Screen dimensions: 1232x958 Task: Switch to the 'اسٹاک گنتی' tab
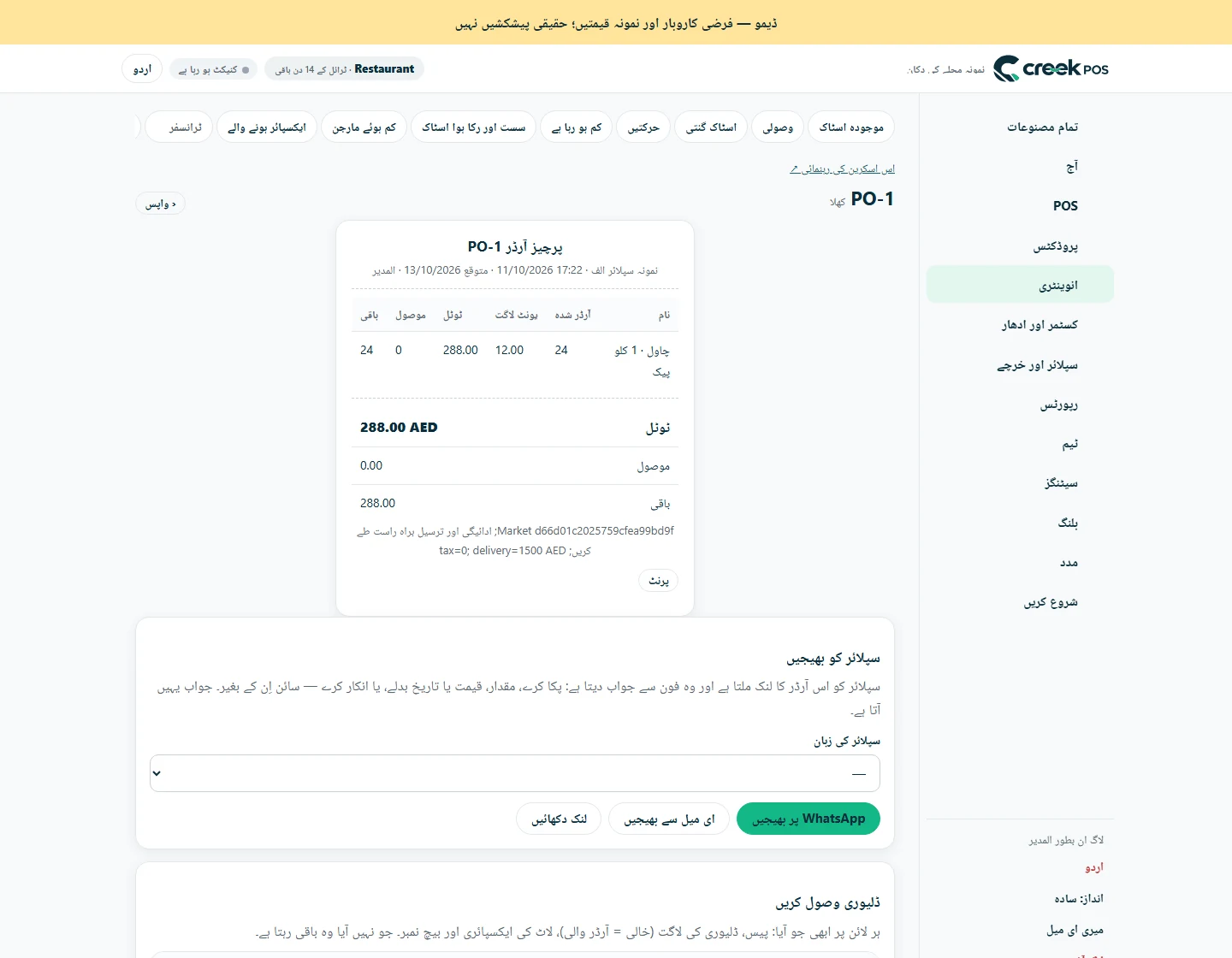(711, 127)
